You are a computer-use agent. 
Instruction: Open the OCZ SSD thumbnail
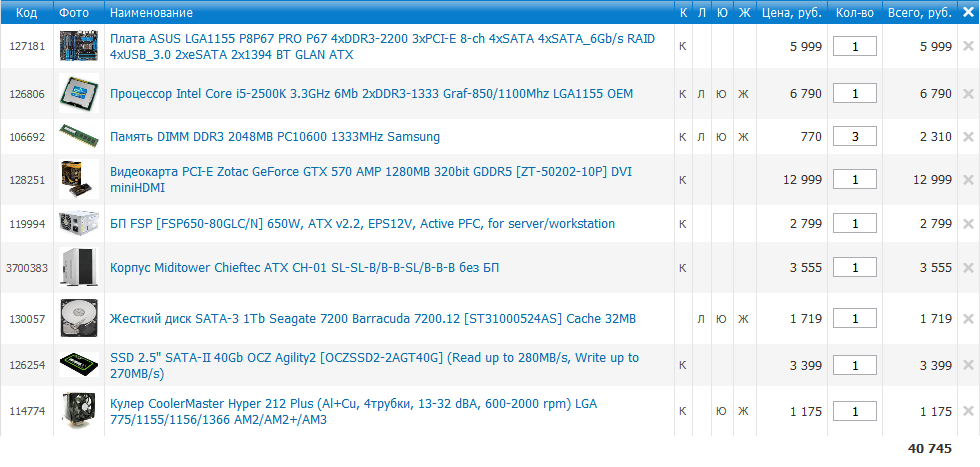(79, 365)
